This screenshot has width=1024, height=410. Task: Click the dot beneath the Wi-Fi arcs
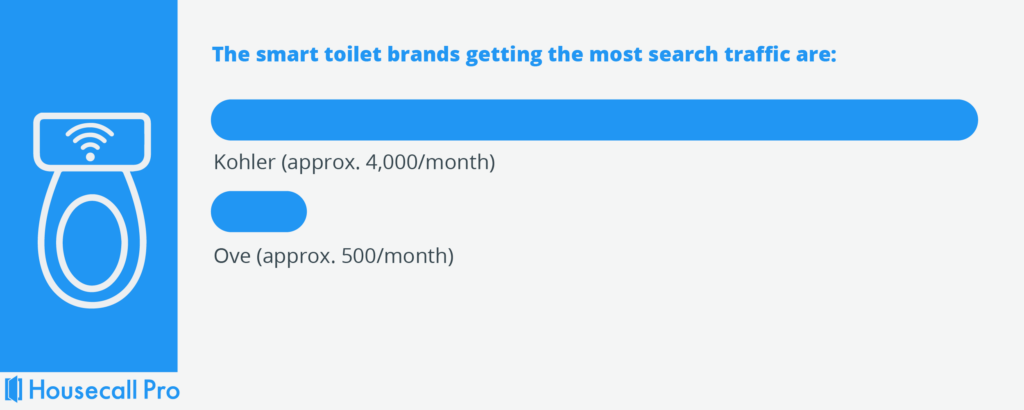(x=90, y=156)
